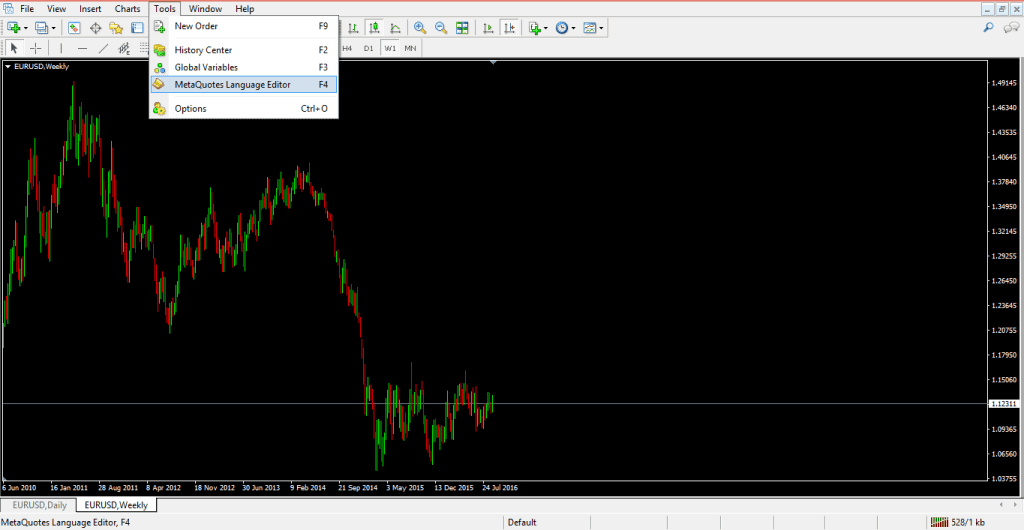1024x530 pixels.
Task: Switch chart to Line Chart mode
Action: pyautogui.click(x=395, y=27)
